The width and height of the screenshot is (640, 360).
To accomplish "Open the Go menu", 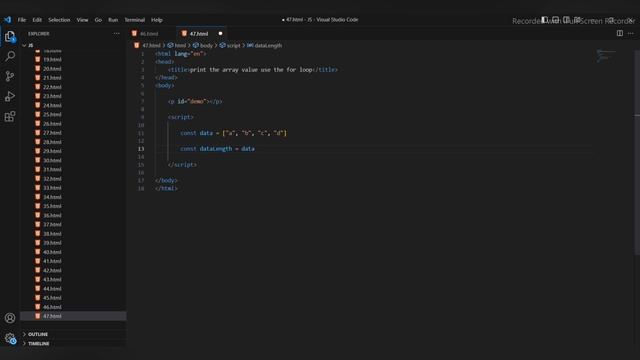I will tap(98, 20).
